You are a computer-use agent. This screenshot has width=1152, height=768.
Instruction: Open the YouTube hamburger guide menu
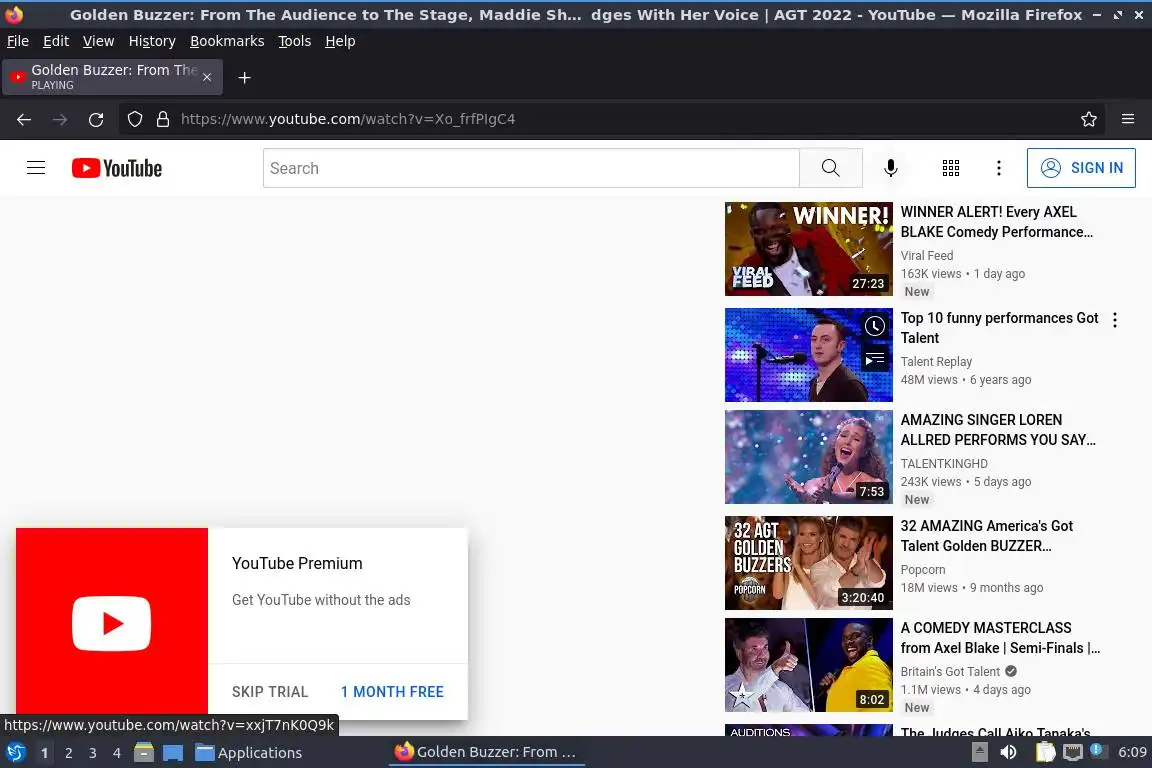tap(36, 168)
